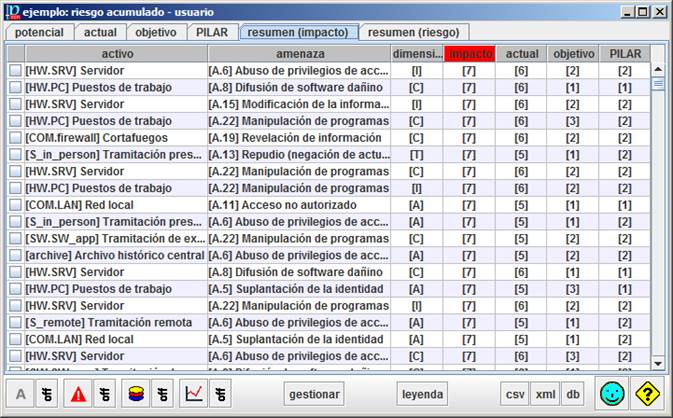This screenshot has width=673, height=418.
Task: Click the filter icon beside the warning triangle
Action: pos(105,394)
